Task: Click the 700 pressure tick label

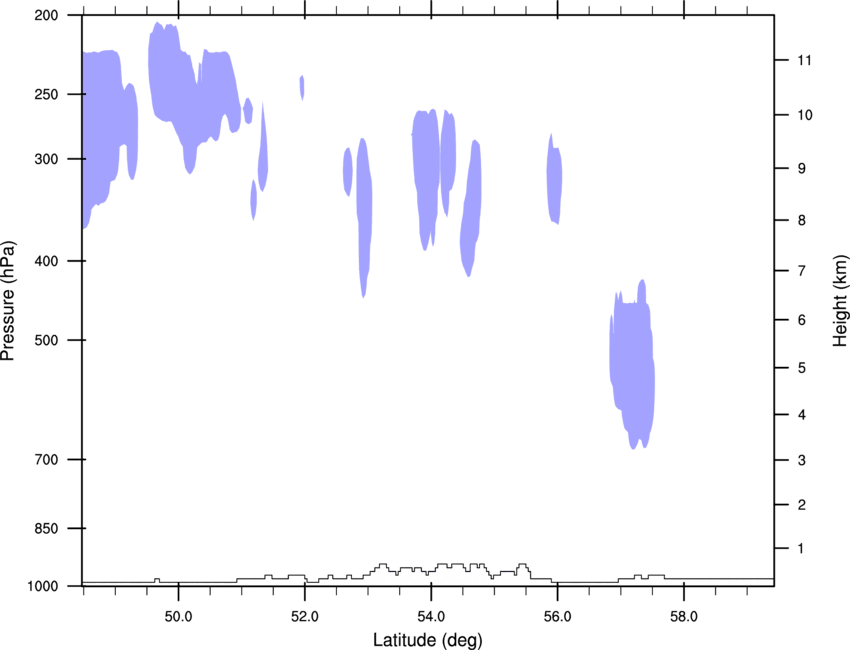Action: (46, 460)
